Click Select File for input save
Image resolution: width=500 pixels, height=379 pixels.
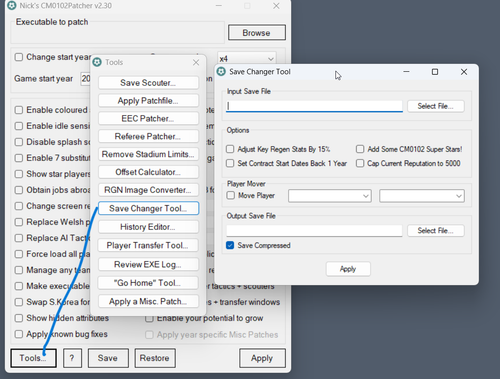[x=436, y=106]
